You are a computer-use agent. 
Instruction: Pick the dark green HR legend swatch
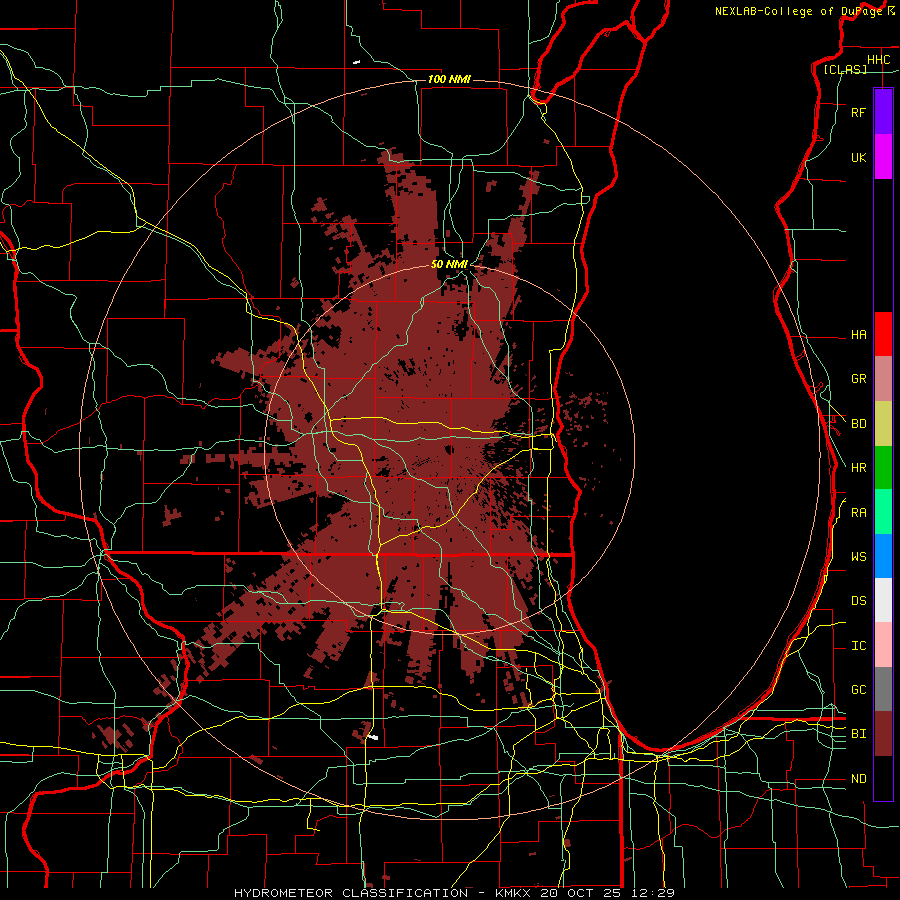[883, 468]
